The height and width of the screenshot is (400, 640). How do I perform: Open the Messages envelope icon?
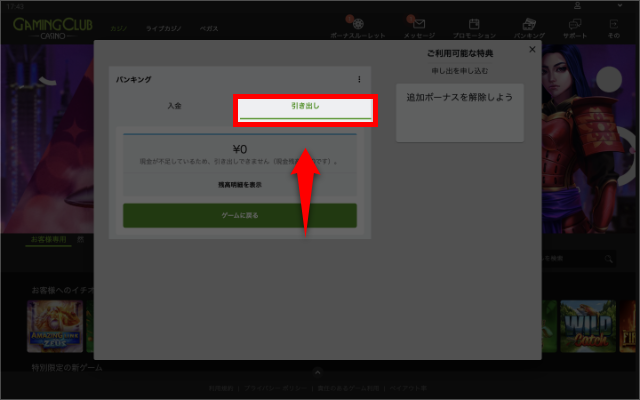pos(419,24)
